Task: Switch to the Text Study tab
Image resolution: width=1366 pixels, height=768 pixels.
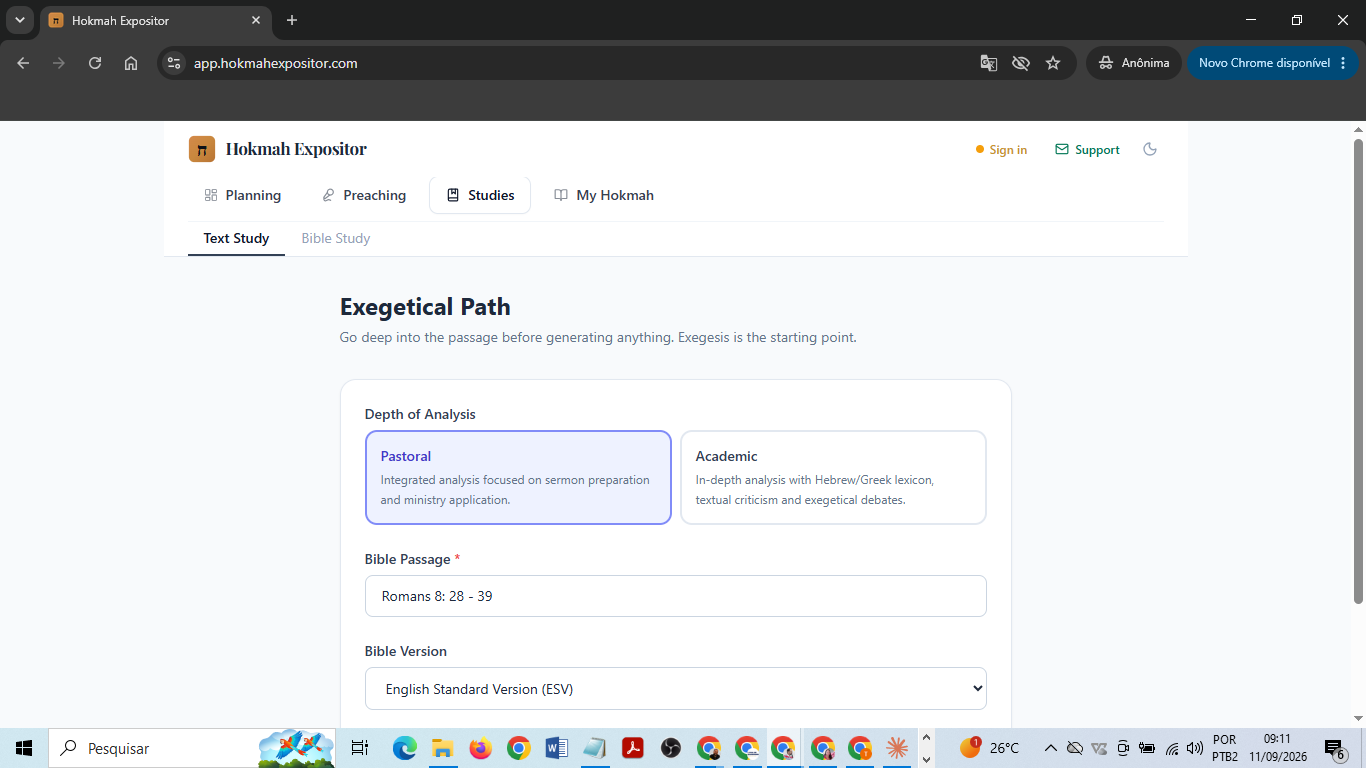Action: tap(236, 238)
